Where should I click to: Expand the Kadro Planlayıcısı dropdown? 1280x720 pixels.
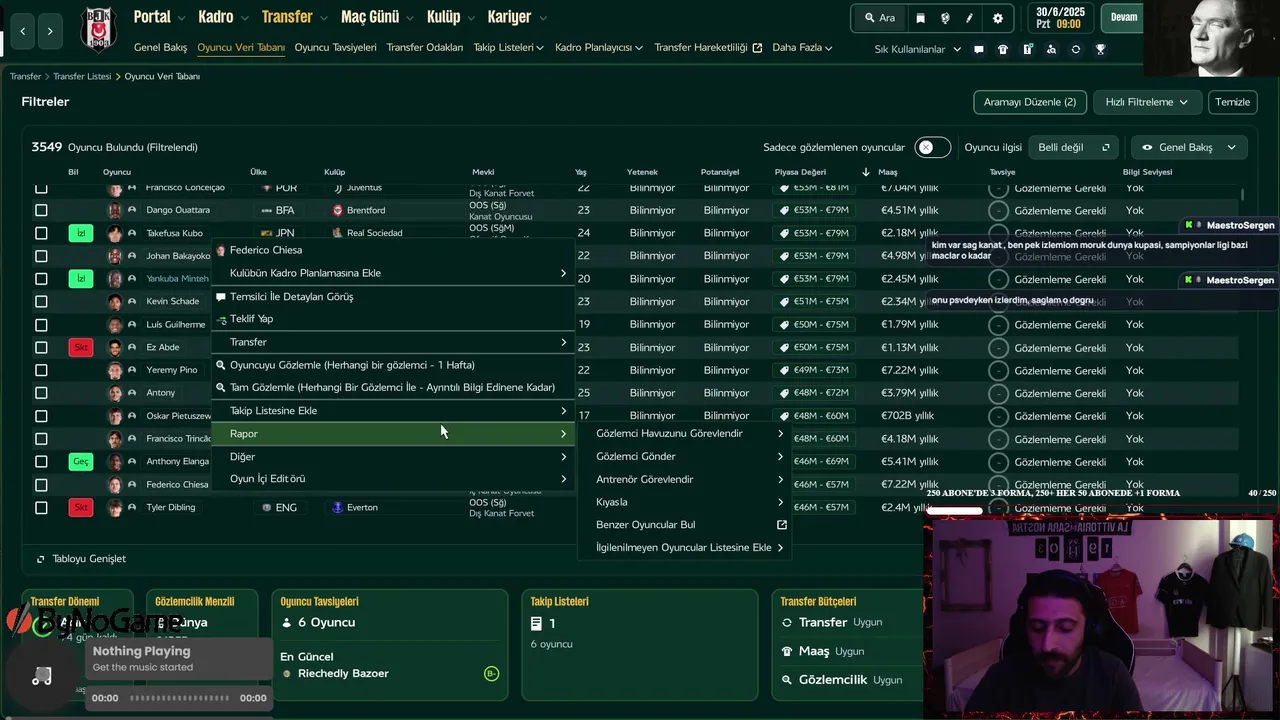(599, 47)
